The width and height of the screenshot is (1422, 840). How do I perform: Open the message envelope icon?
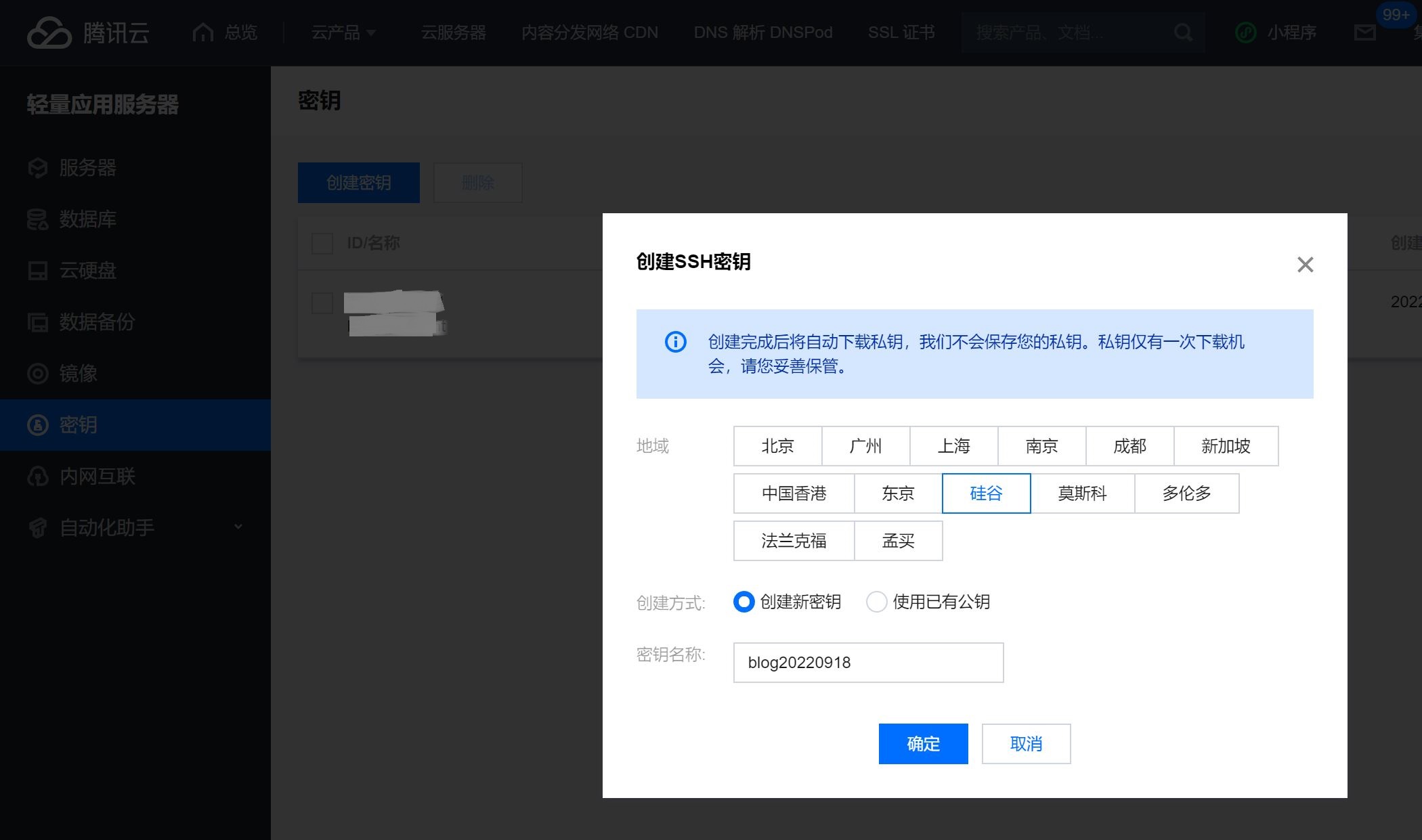(1364, 32)
